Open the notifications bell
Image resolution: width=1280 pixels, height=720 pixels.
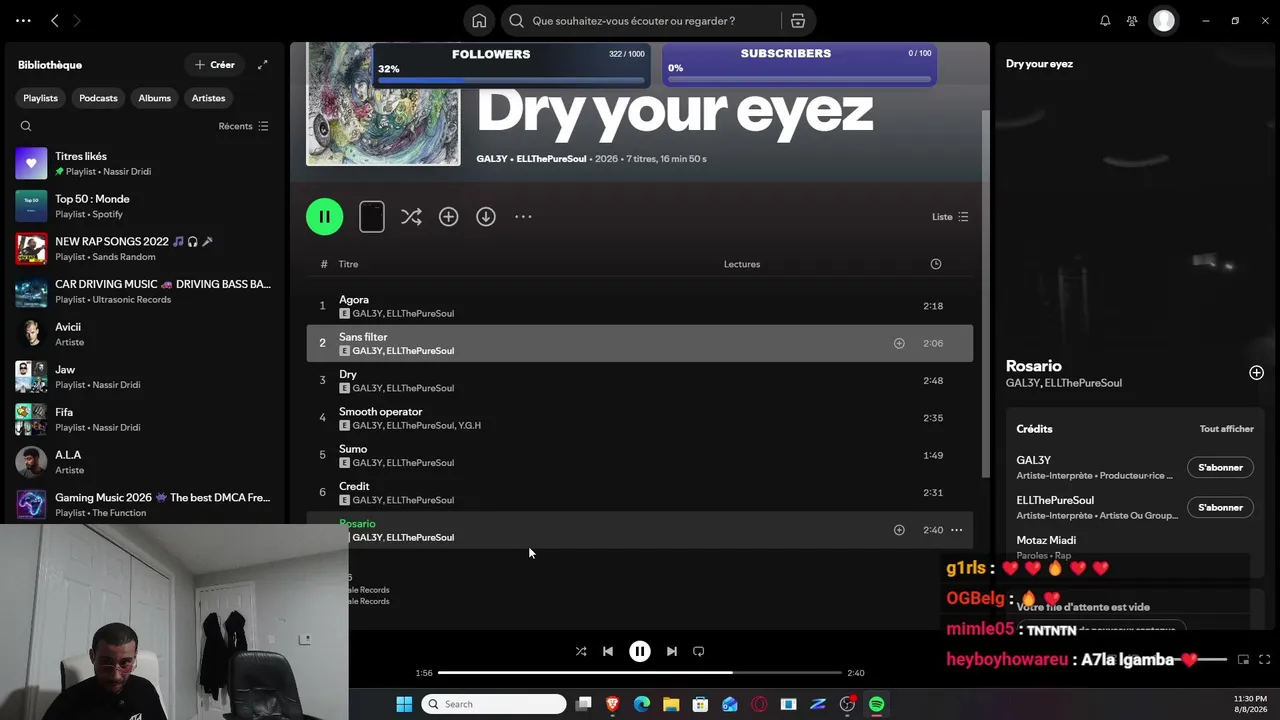(x=1105, y=20)
